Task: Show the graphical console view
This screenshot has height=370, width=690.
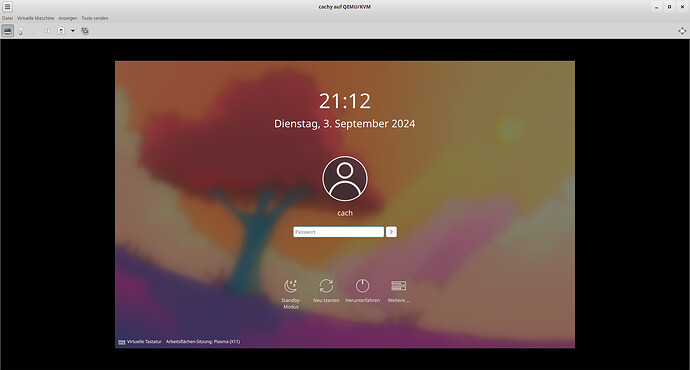Action: pos(7,31)
